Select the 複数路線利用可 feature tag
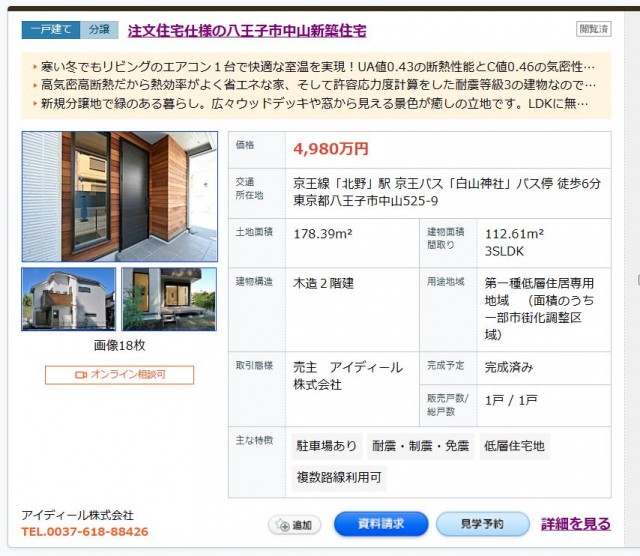Screen dimensions: 640x556 tap(338, 479)
